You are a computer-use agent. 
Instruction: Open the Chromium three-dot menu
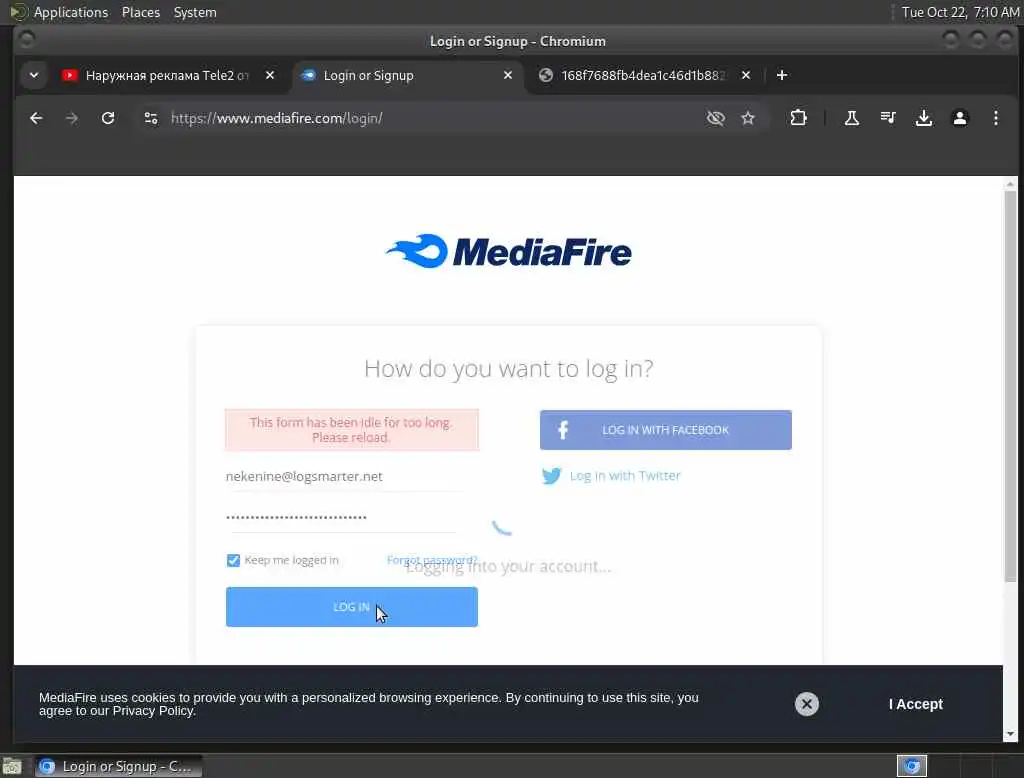[995, 118]
